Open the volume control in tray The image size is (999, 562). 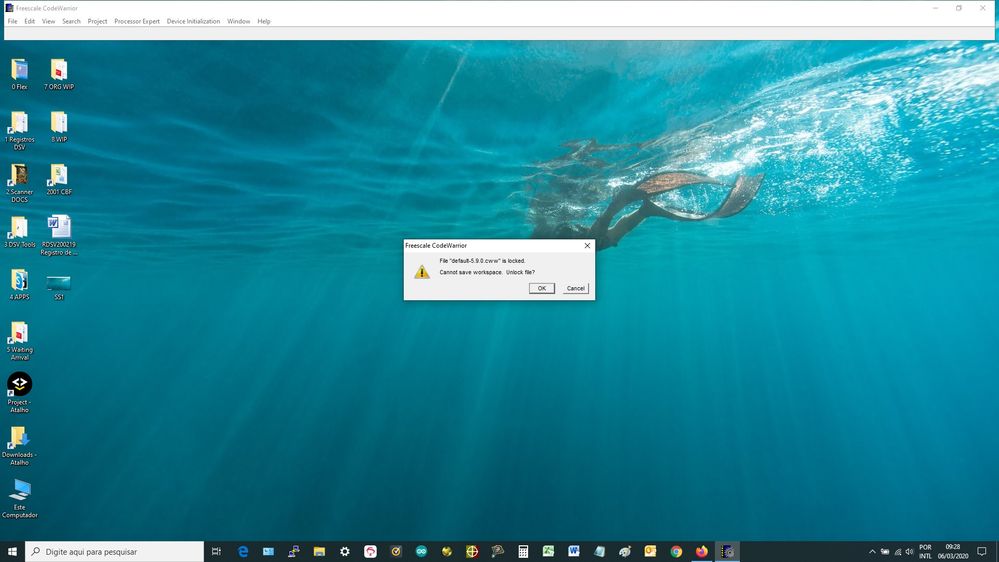(909, 552)
